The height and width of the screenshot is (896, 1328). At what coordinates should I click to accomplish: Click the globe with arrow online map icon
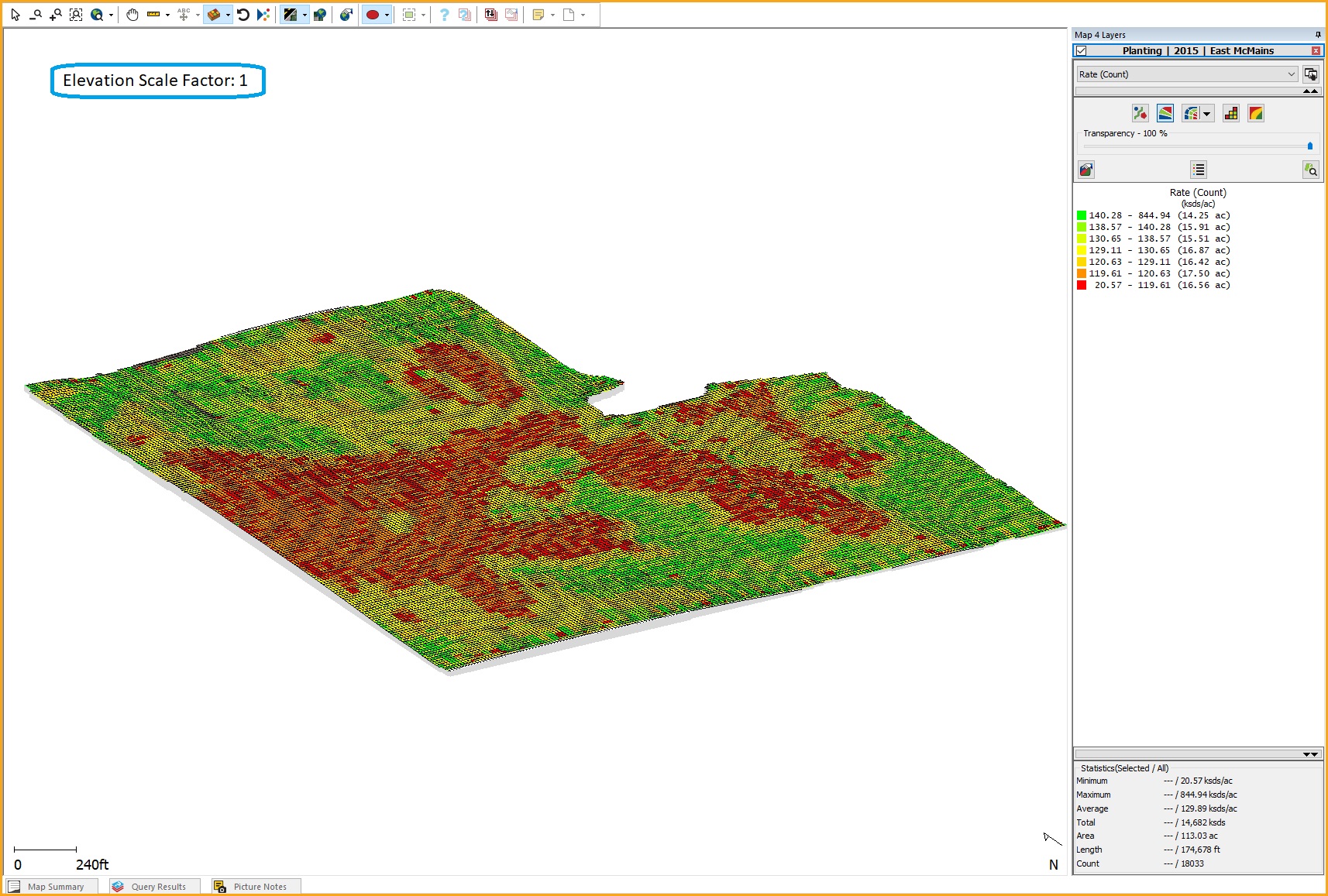(346, 15)
